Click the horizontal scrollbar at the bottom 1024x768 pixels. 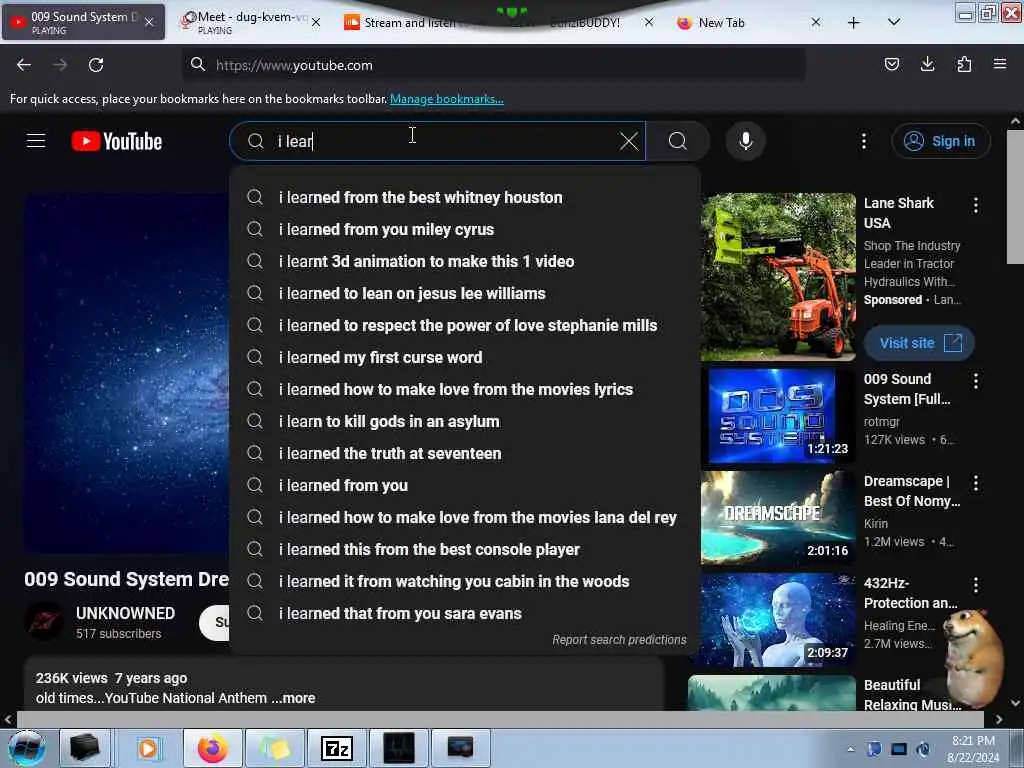[500, 719]
